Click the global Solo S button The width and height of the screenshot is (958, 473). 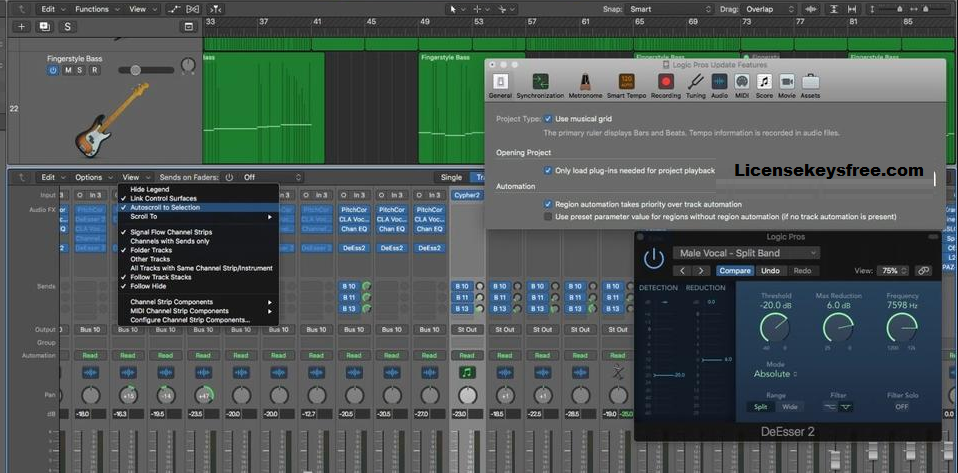(67, 27)
